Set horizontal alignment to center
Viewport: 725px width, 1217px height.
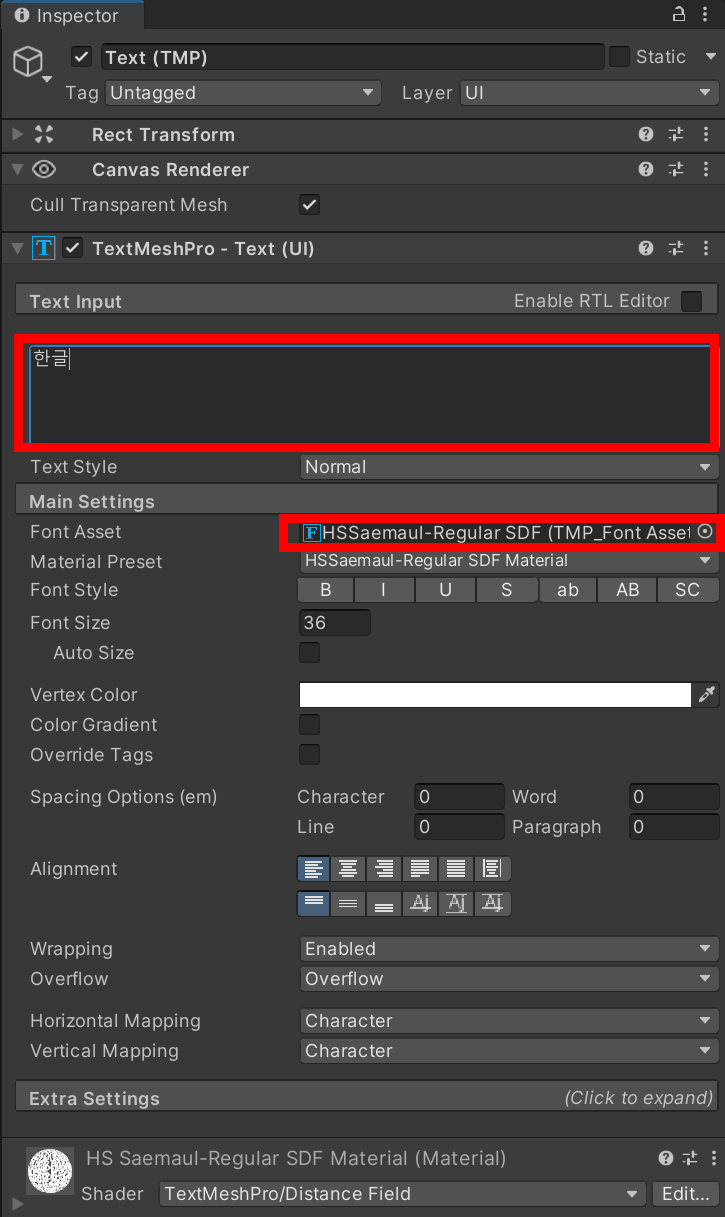click(348, 869)
